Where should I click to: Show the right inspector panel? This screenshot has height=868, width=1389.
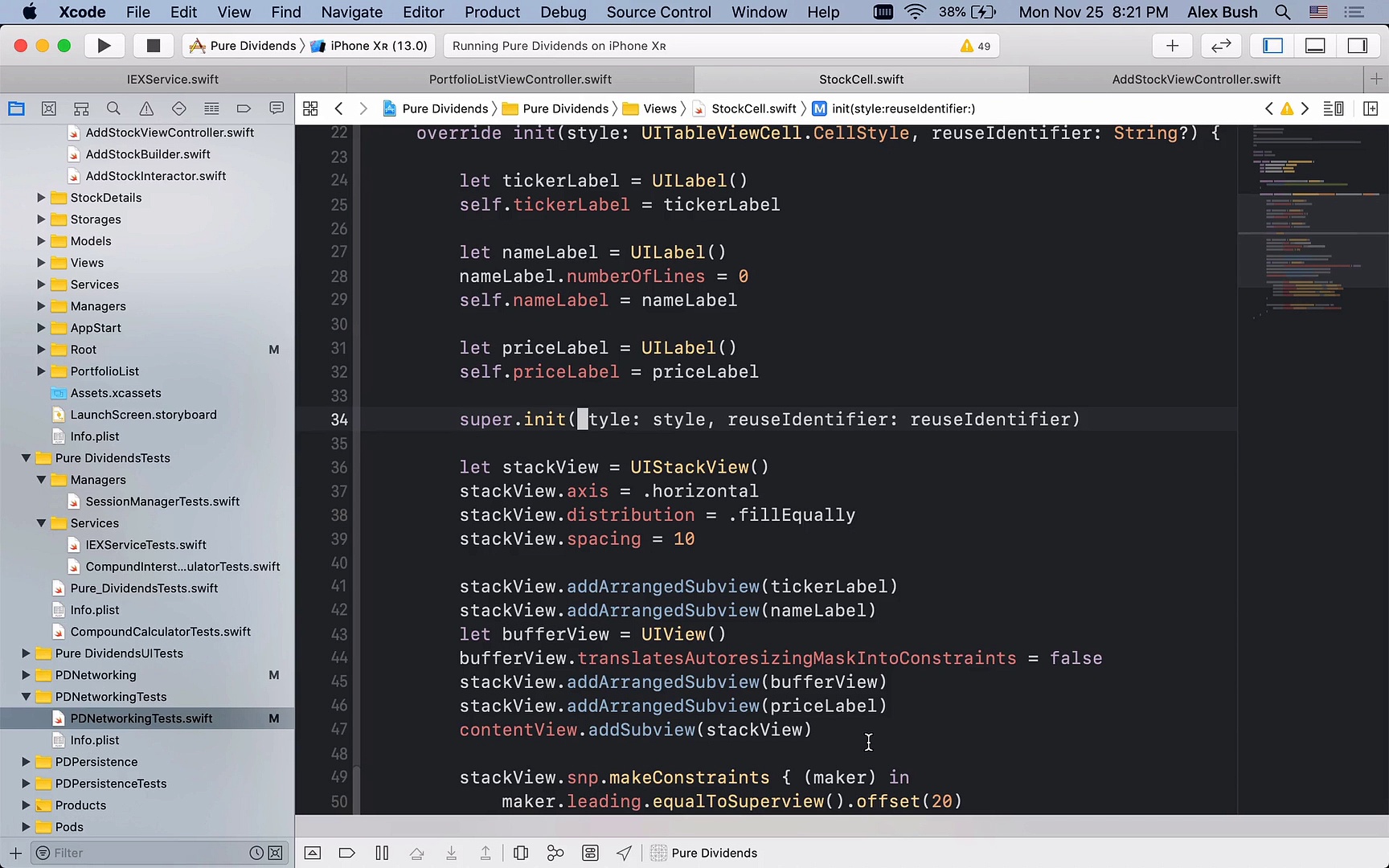[1358, 46]
